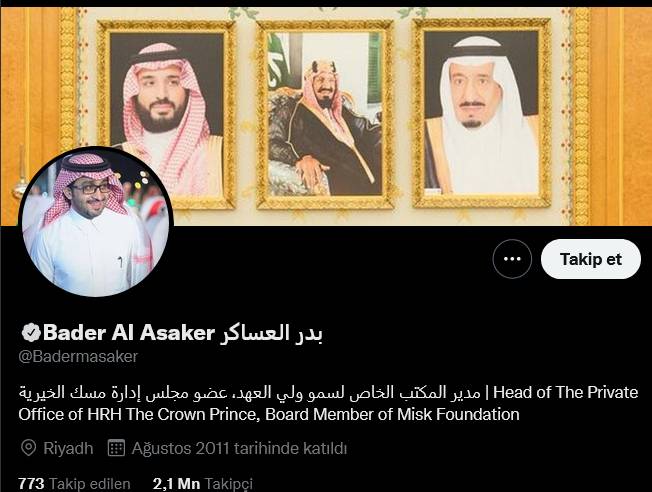The width and height of the screenshot is (652, 492).
Task: Click the Misk Foundation bio text
Action: (458, 414)
